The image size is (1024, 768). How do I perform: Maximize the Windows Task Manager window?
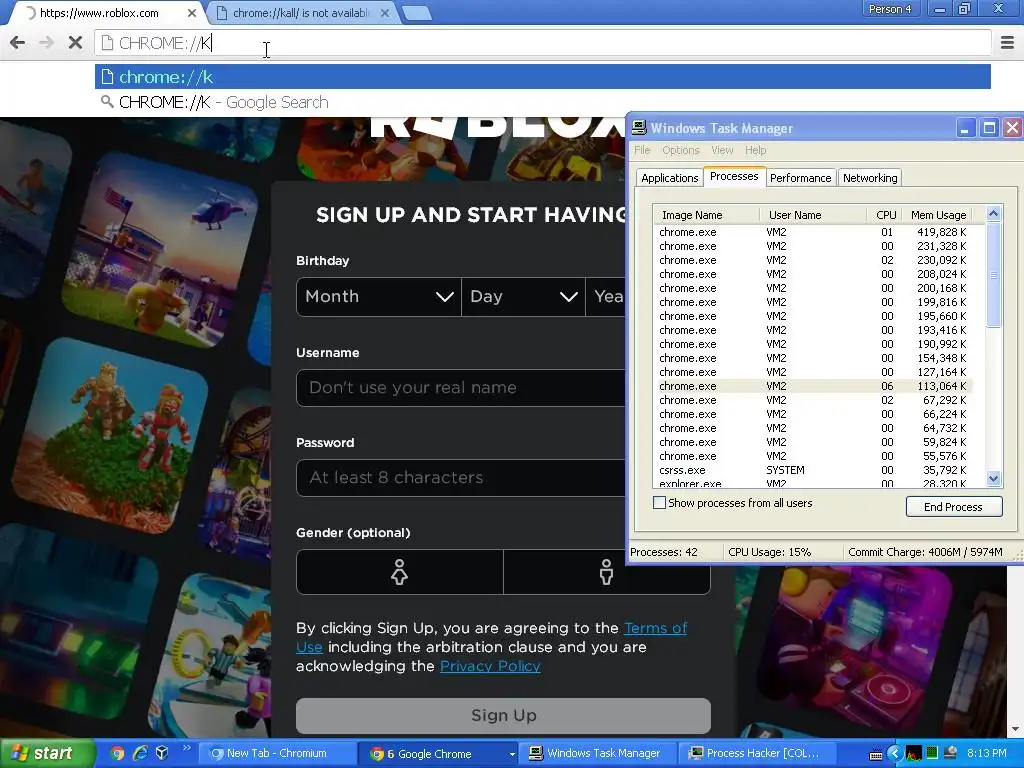click(989, 128)
